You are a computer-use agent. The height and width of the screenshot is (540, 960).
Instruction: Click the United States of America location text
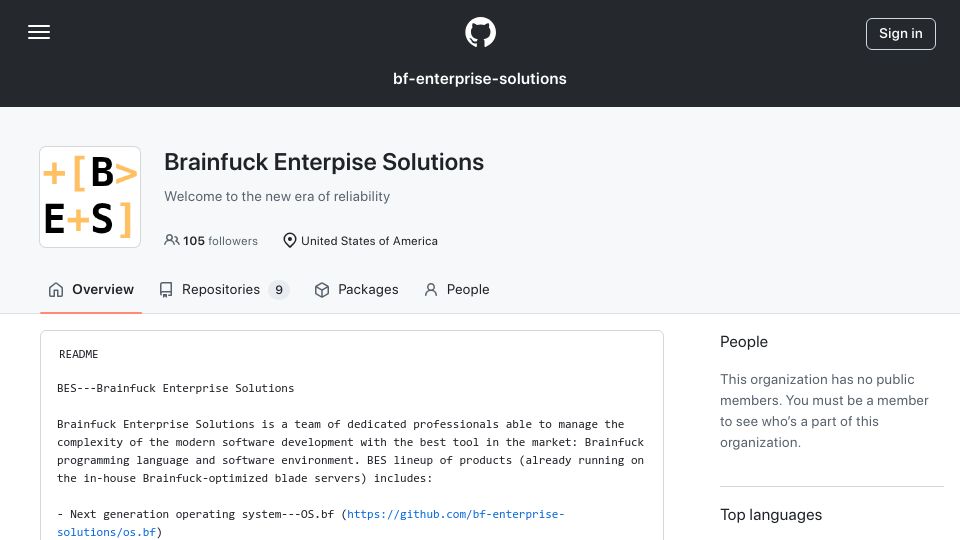click(369, 241)
